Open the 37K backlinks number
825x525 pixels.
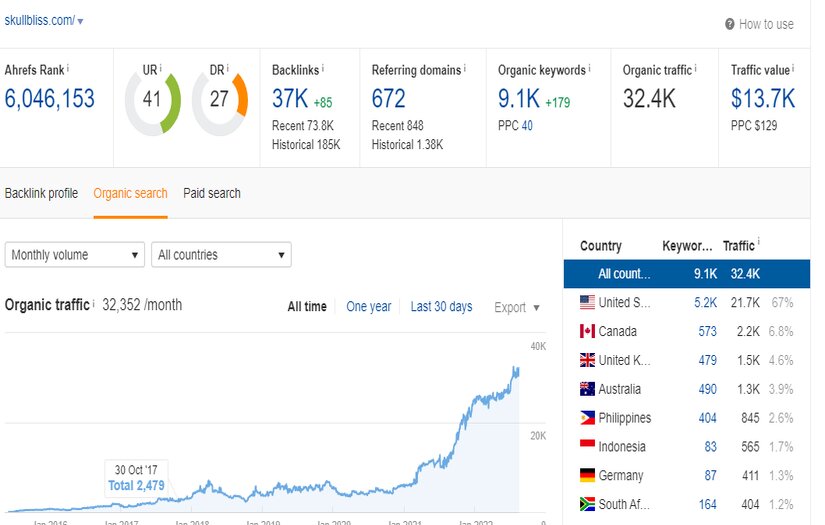290,98
